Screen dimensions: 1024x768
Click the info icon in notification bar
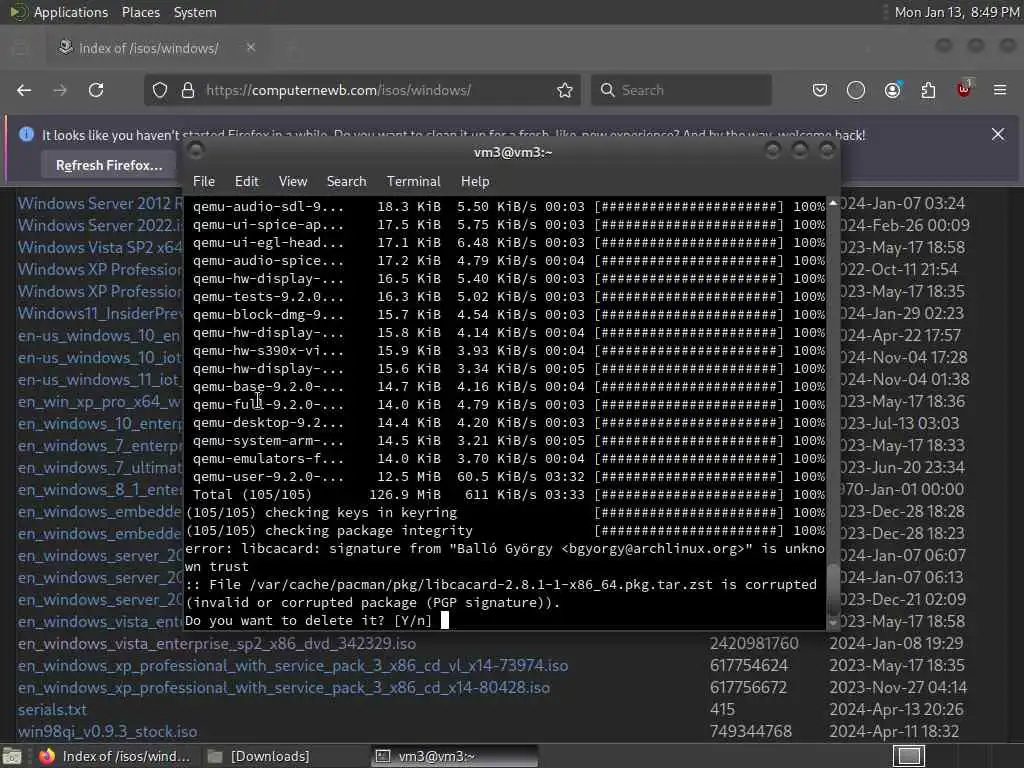[x=26, y=135]
